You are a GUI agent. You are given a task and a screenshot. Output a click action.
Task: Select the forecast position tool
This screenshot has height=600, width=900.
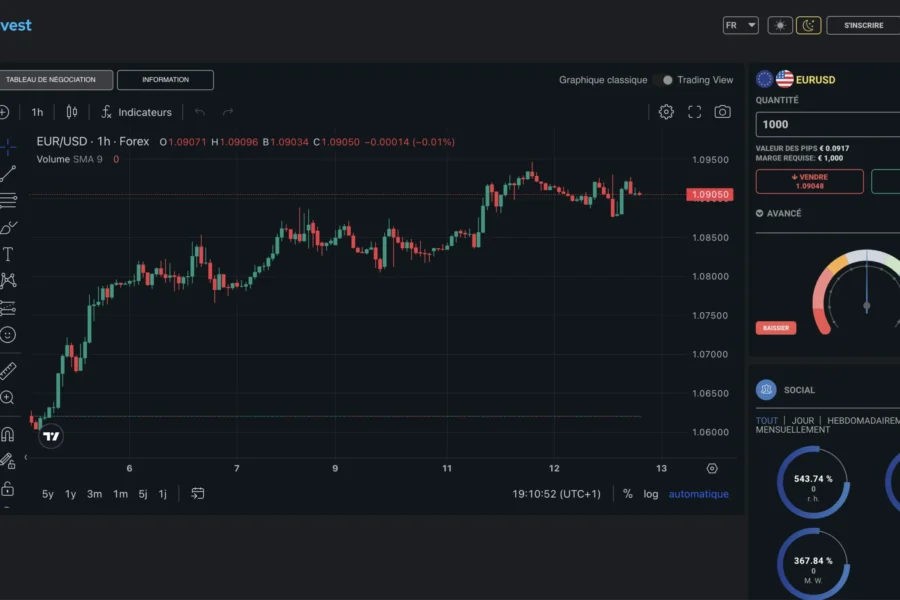[7, 308]
